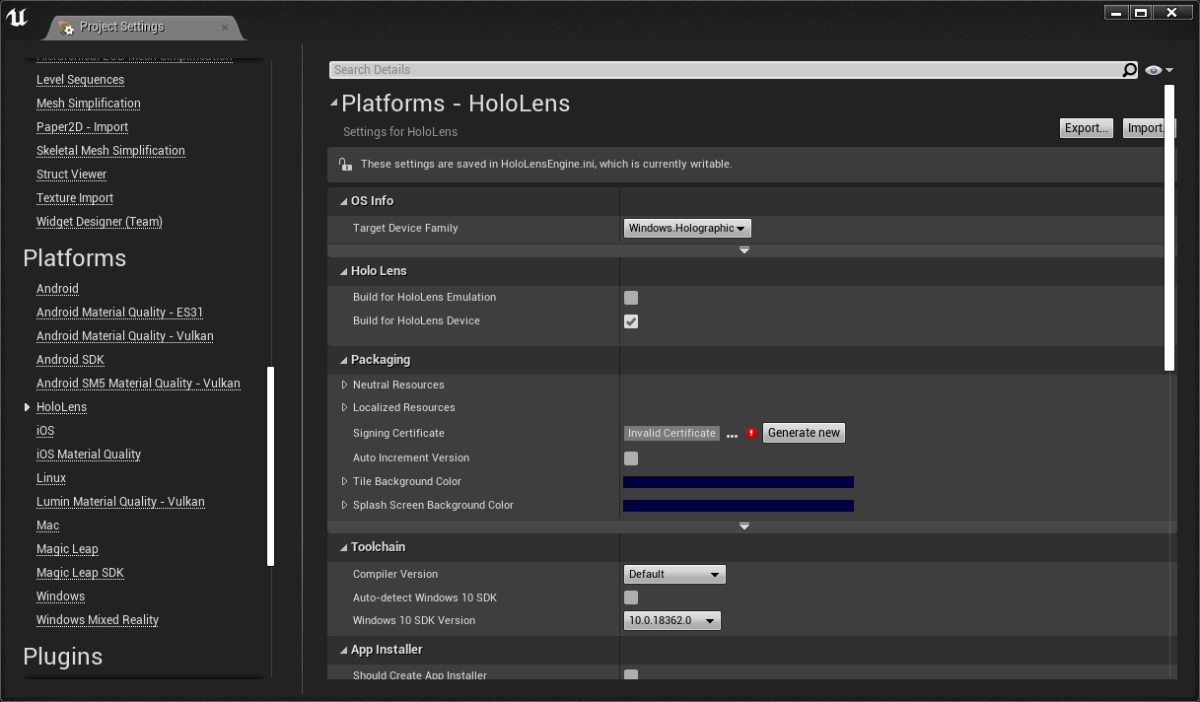The width and height of the screenshot is (1200, 702).
Task: Open Mesh Simplification settings
Action: point(88,104)
